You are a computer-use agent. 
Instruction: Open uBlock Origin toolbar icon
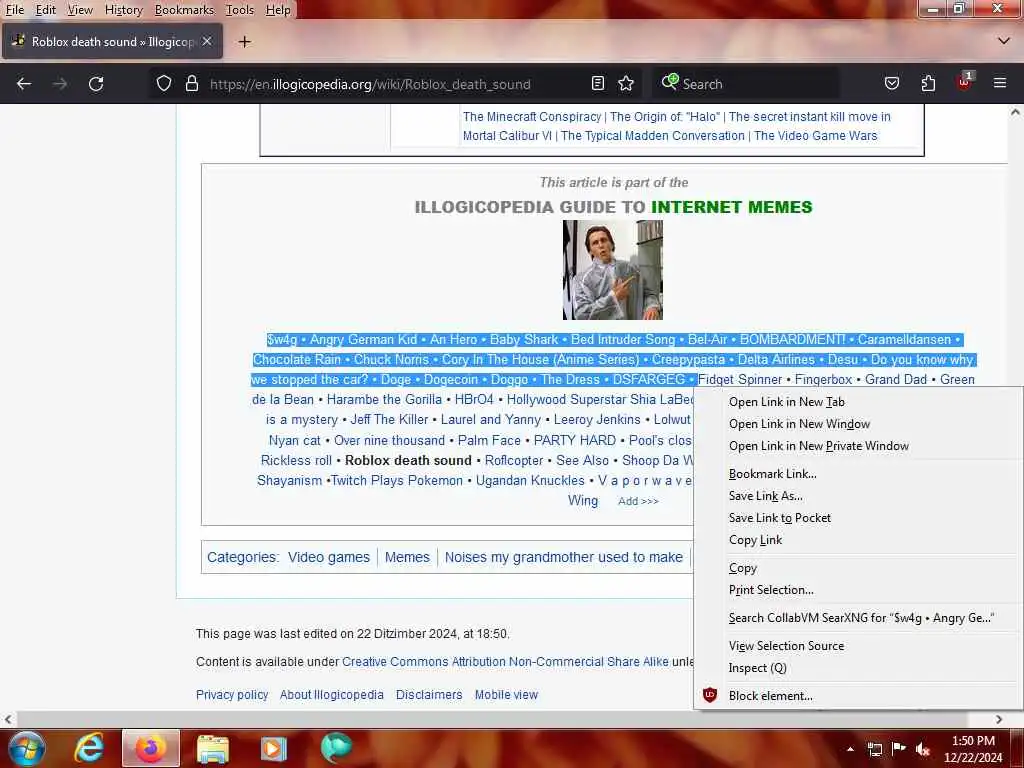click(x=965, y=82)
